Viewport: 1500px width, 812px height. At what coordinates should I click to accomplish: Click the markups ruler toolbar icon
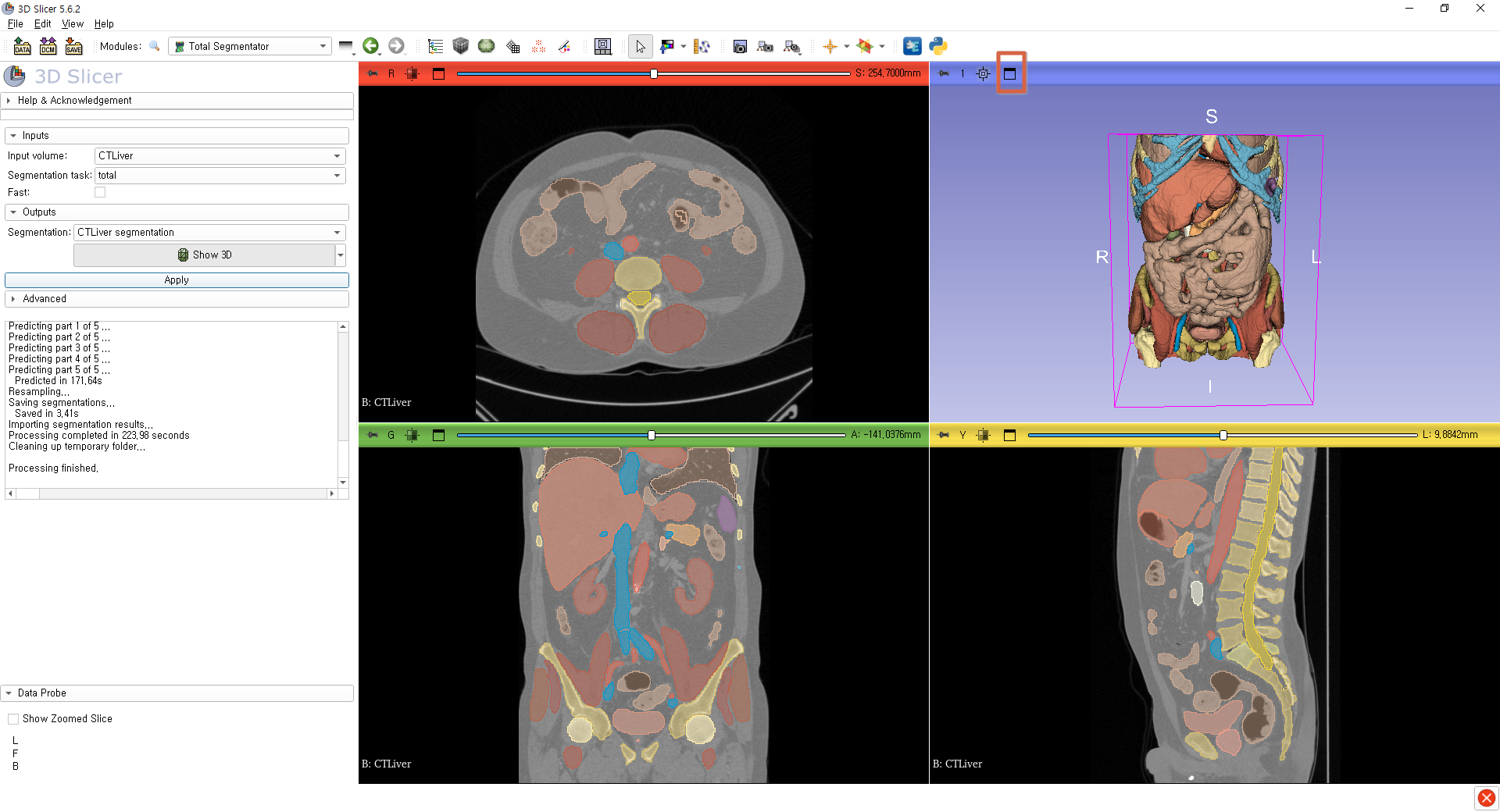coord(702,47)
